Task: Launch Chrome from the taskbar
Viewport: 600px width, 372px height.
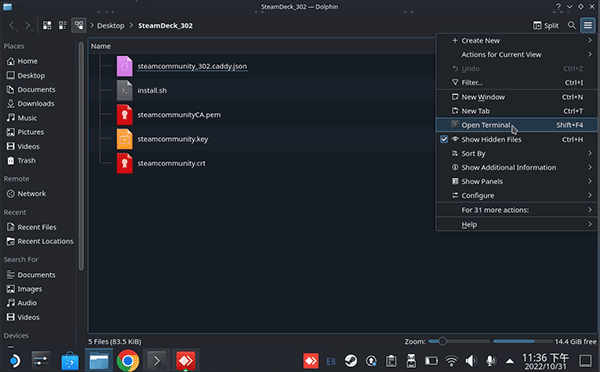Action: pyautogui.click(x=128, y=361)
